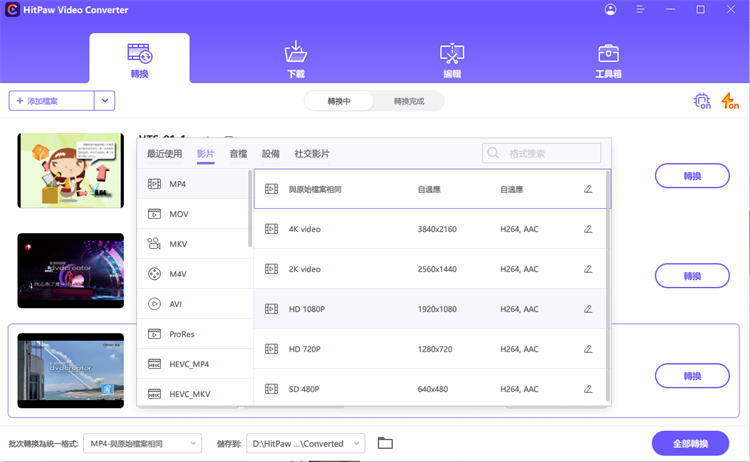This screenshot has width=750, height=462.
Task: Click the format list scrollbar
Action: tap(250, 209)
